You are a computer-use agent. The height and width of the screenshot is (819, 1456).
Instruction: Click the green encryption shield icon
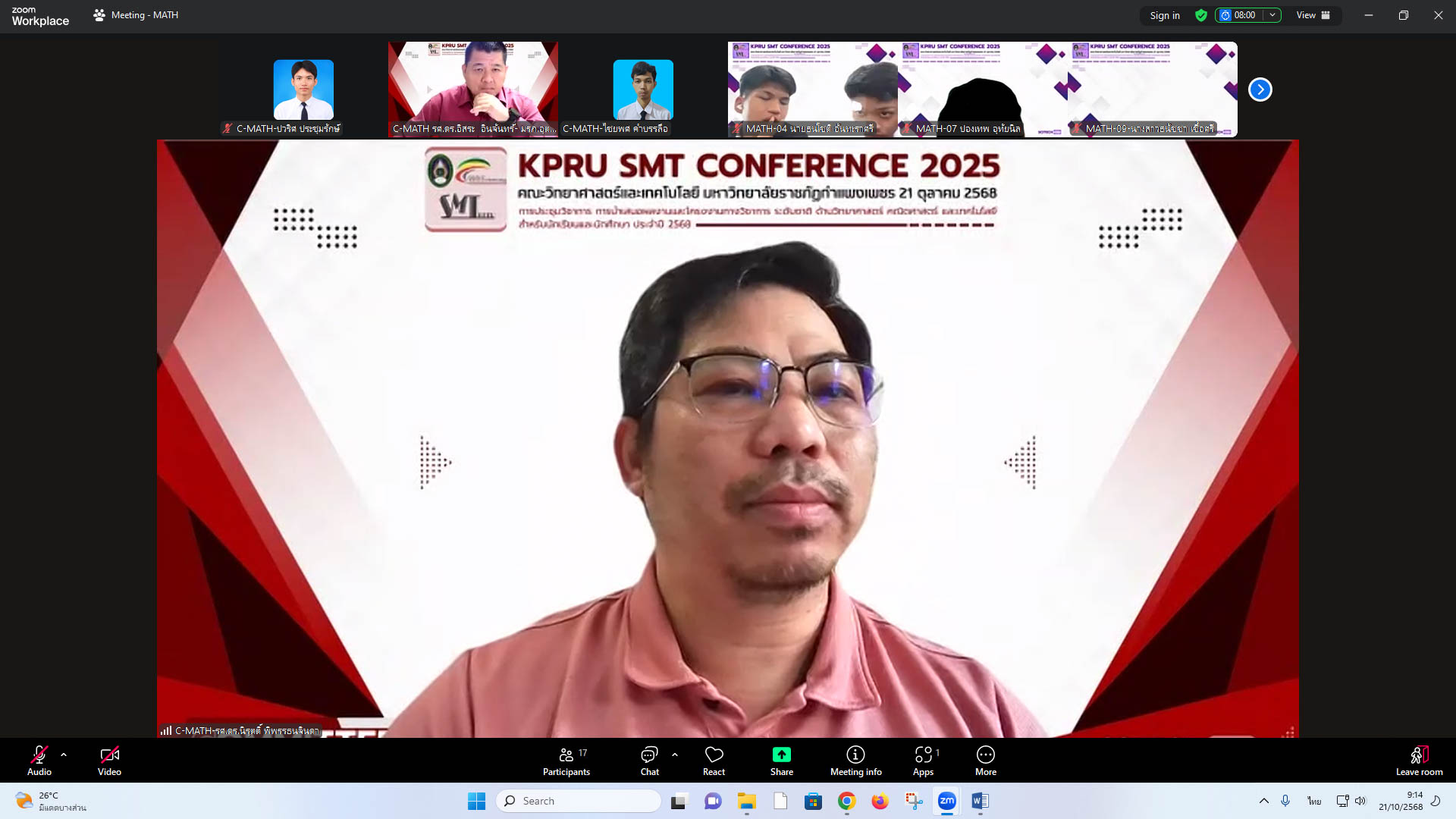click(x=1201, y=15)
